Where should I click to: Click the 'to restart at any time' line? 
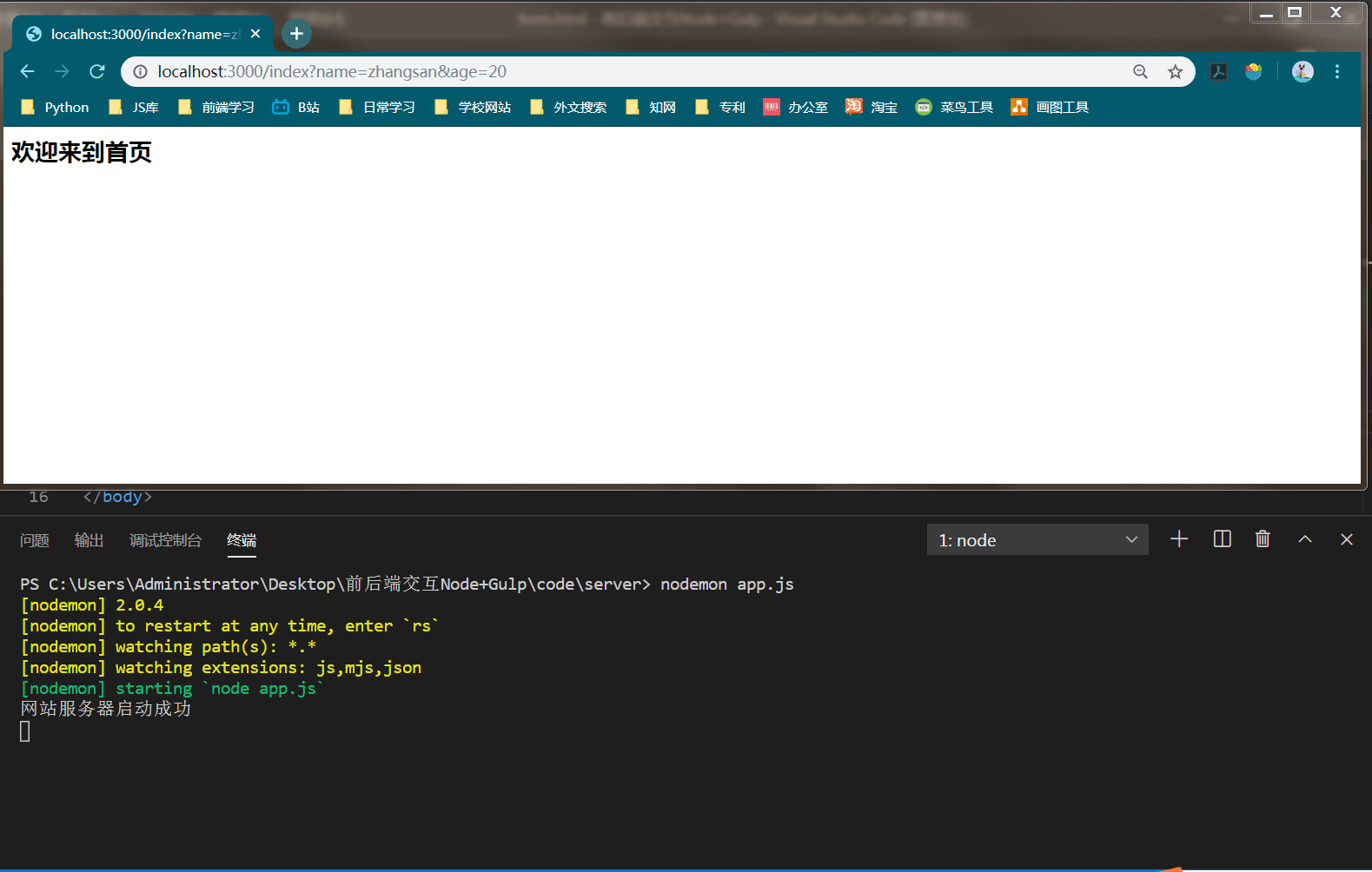point(229,626)
